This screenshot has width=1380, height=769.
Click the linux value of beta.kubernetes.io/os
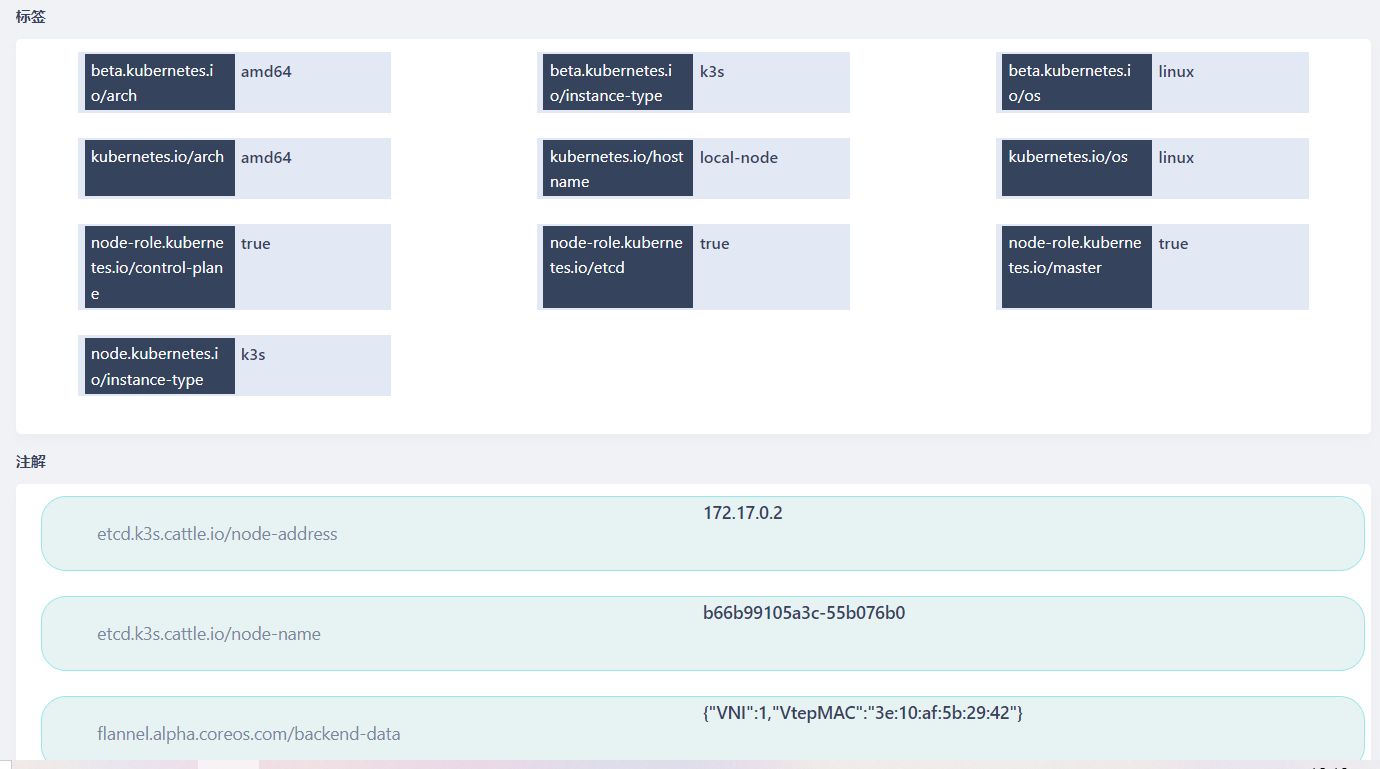point(1176,72)
